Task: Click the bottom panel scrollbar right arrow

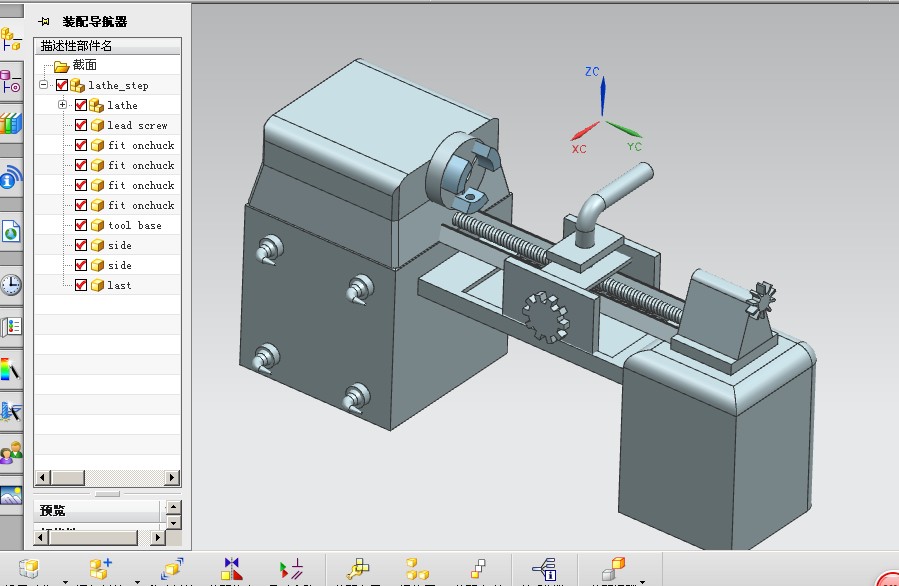Action: pyautogui.click(x=158, y=538)
